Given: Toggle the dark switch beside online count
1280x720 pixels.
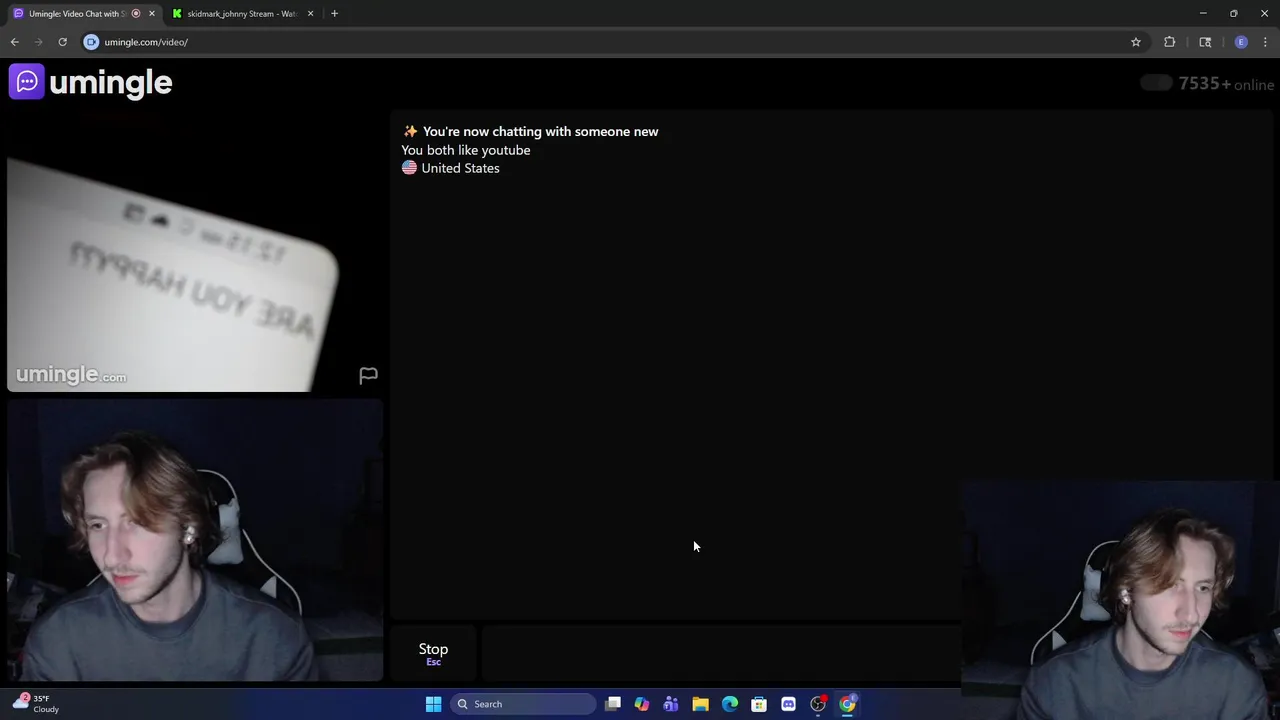Looking at the screenshot, I should click(1156, 83).
